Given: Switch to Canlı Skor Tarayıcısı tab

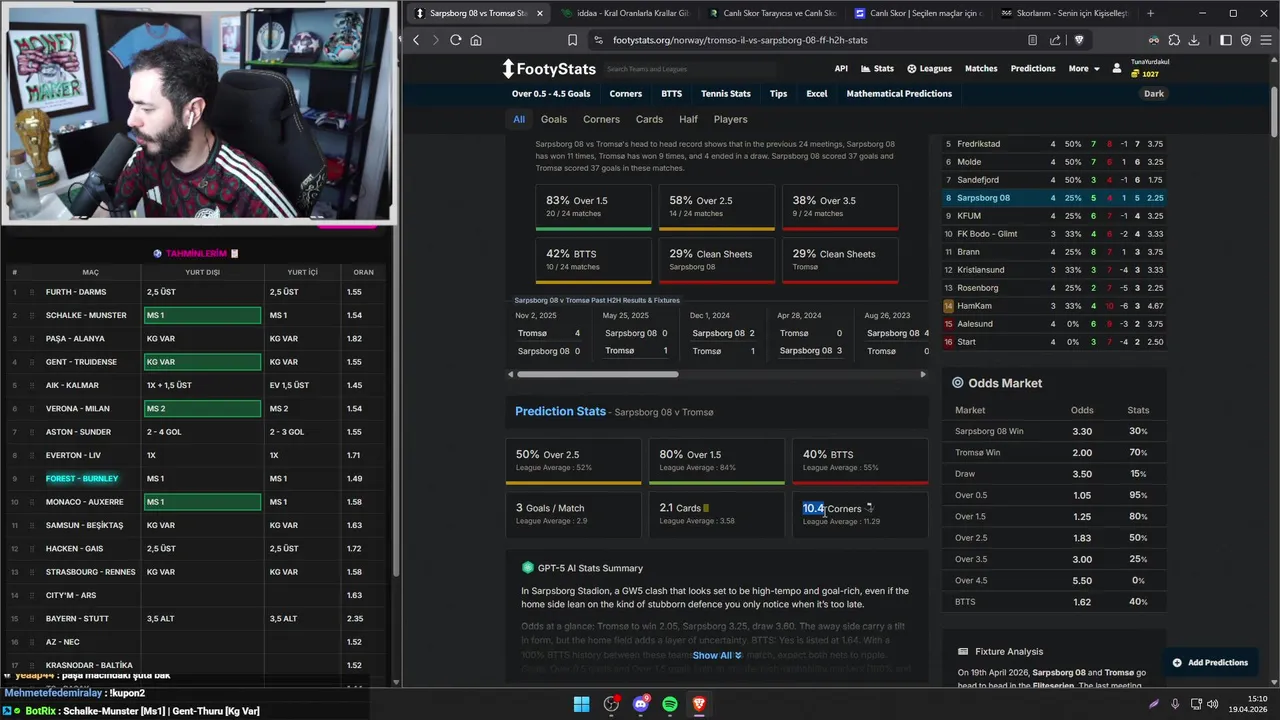Looking at the screenshot, I should point(771,13).
